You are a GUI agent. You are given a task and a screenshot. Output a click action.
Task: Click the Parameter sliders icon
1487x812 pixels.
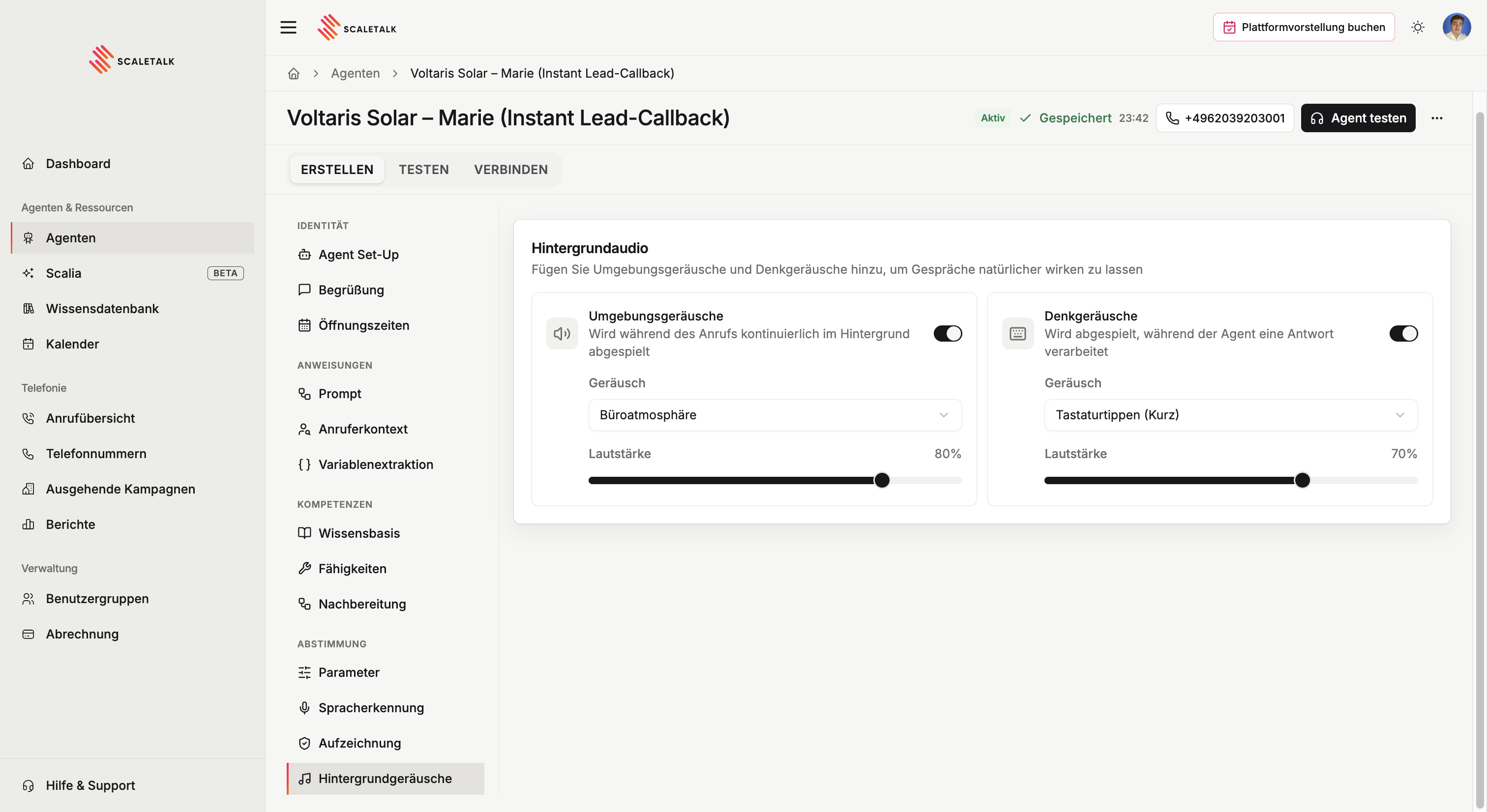(x=304, y=672)
